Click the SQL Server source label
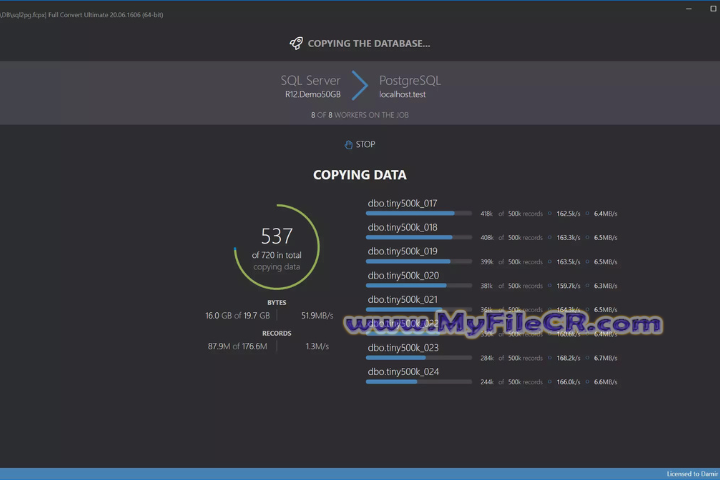This screenshot has width=720, height=480. [x=310, y=80]
